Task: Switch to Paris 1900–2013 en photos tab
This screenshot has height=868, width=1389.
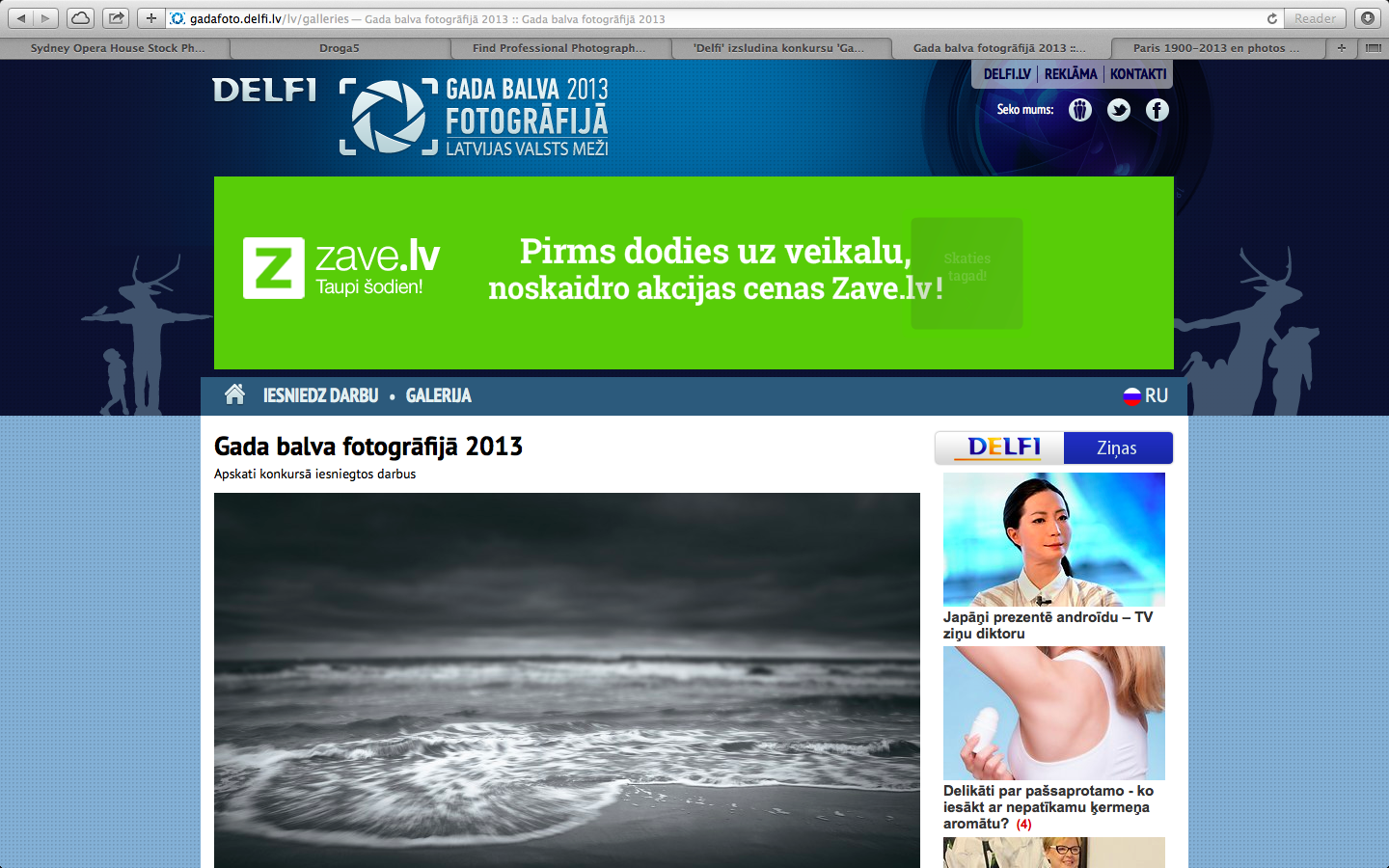Action: tap(1216, 47)
